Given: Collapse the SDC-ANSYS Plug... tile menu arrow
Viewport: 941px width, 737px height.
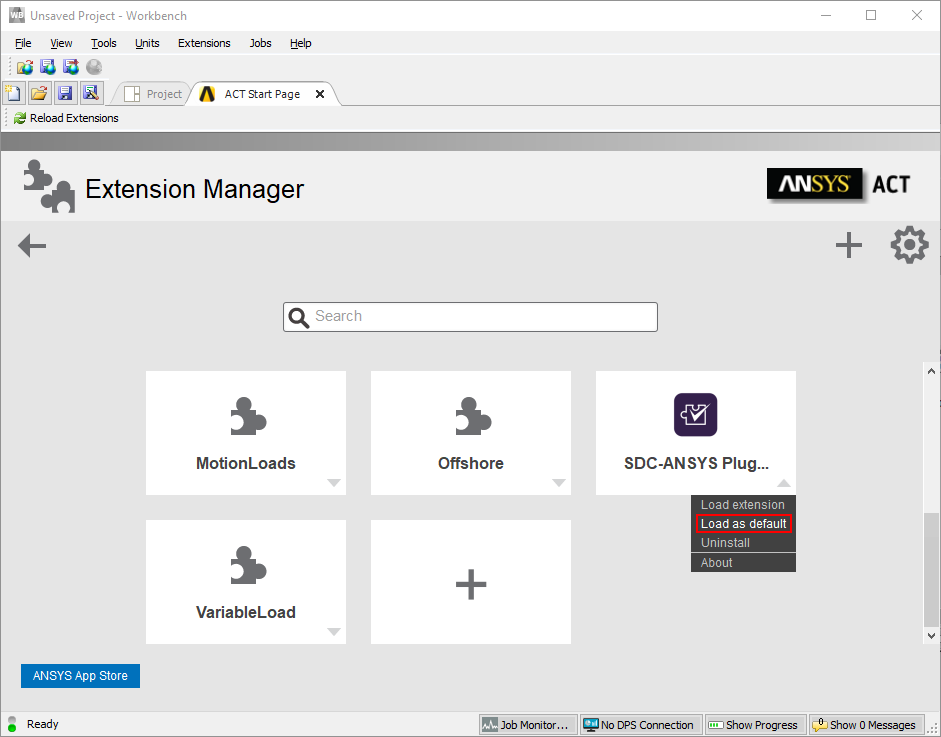Looking at the screenshot, I should coord(784,483).
